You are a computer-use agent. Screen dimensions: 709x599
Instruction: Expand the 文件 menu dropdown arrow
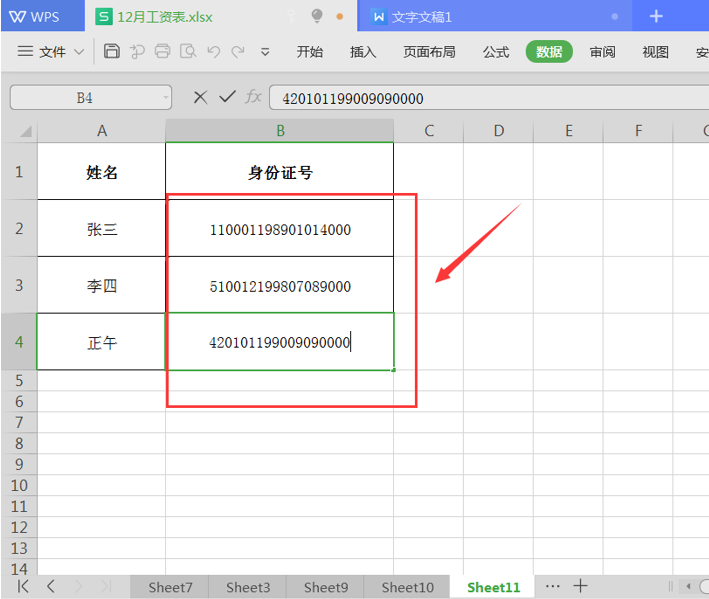point(79,52)
